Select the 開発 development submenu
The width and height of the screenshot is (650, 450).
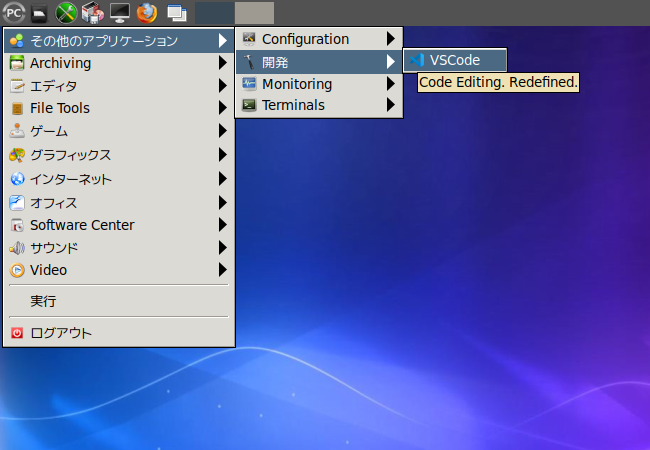(x=319, y=62)
